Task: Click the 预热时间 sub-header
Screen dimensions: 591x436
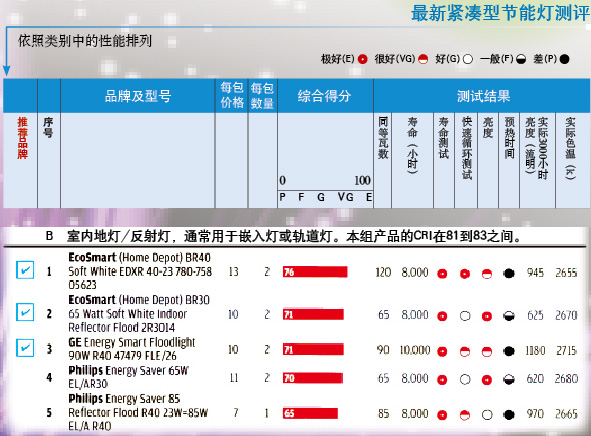Action: 509,138
